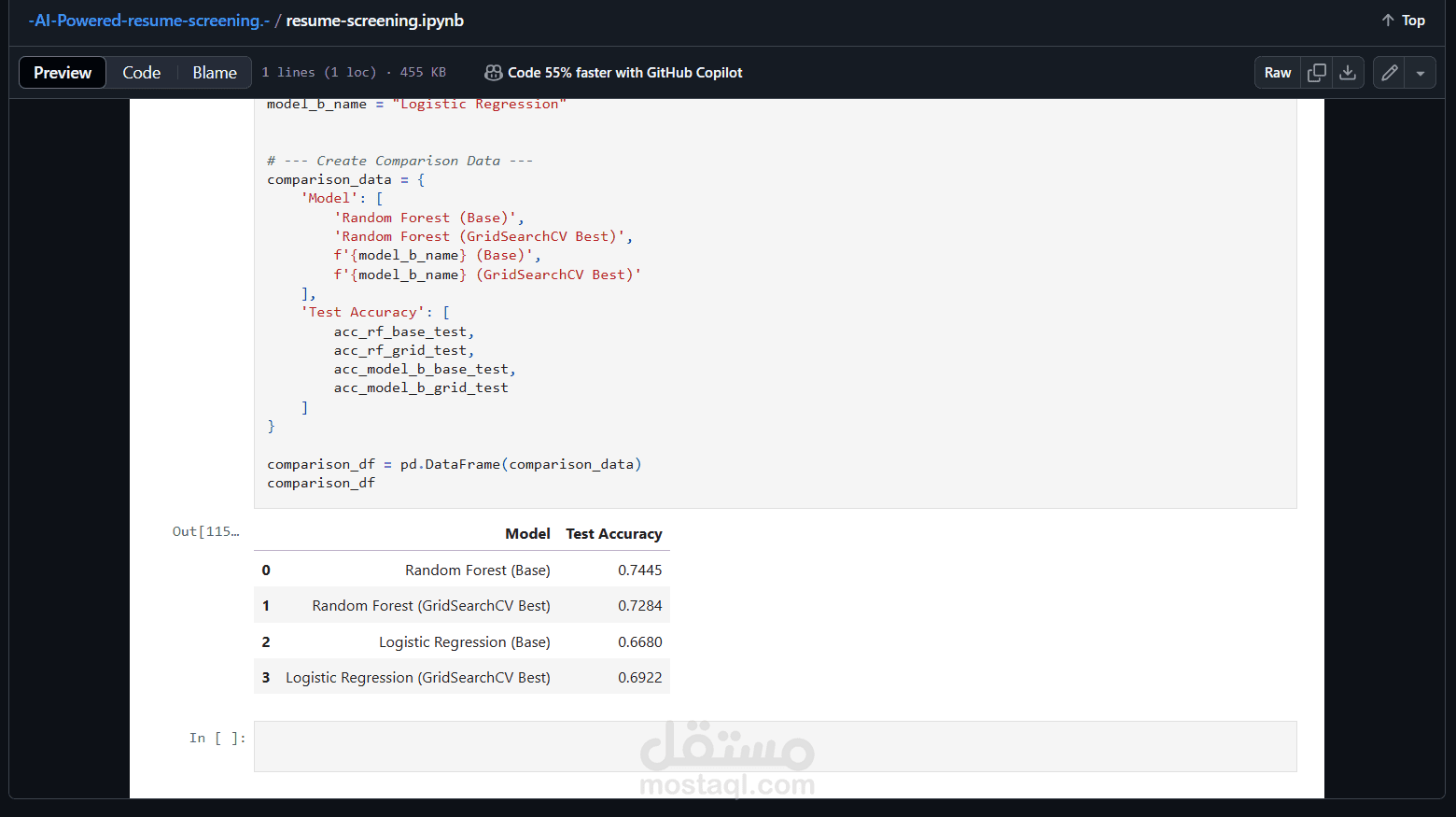This screenshot has width=1456, height=817.
Task: Click the accuracy value 0.7445
Action: 640,570
